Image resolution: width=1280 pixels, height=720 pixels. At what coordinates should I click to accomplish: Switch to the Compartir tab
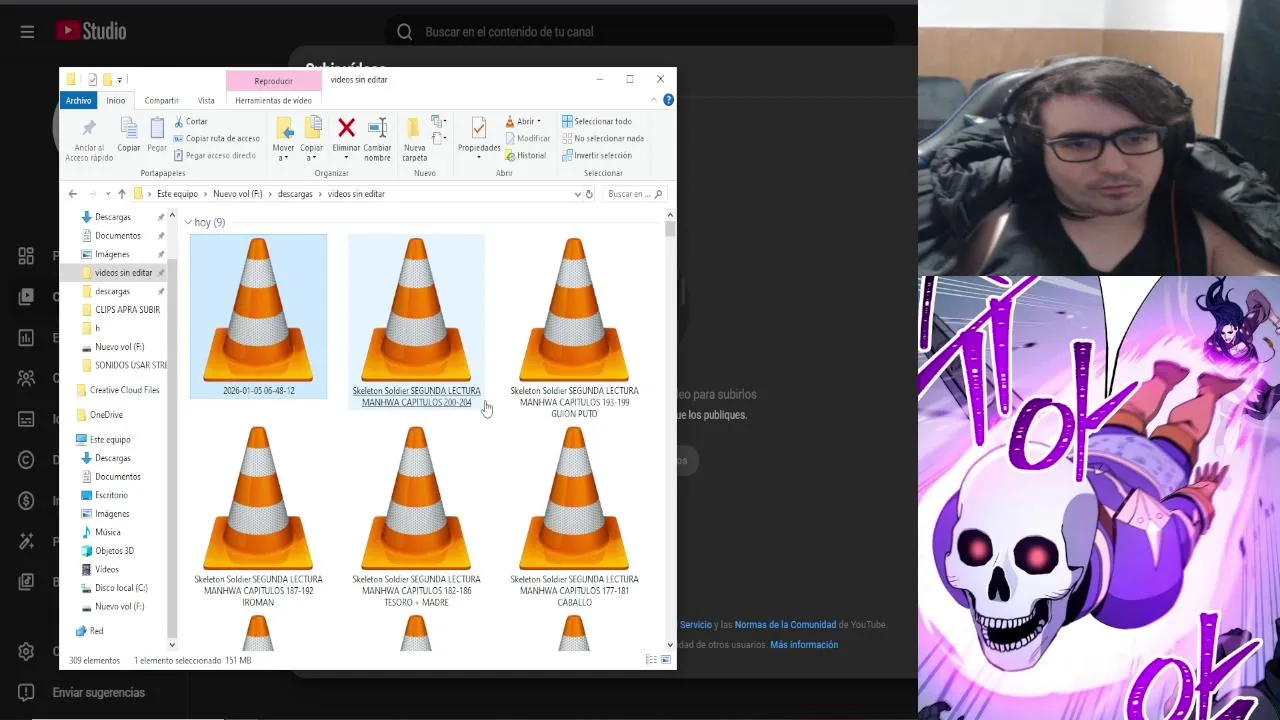pyautogui.click(x=161, y=100)
